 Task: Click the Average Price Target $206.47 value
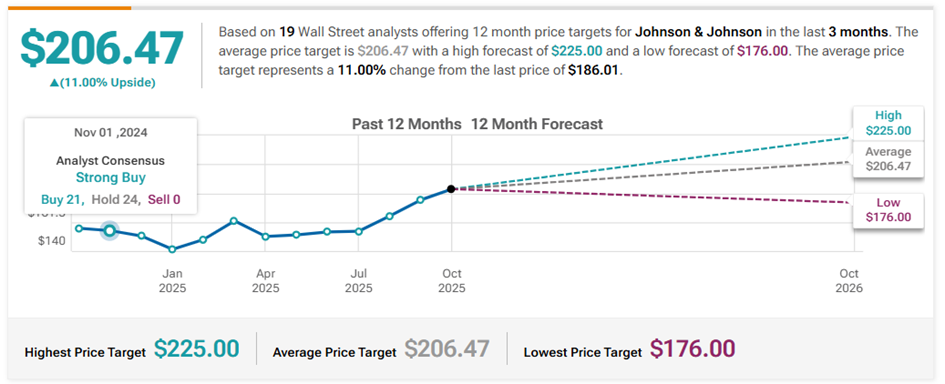coord(447,349)
